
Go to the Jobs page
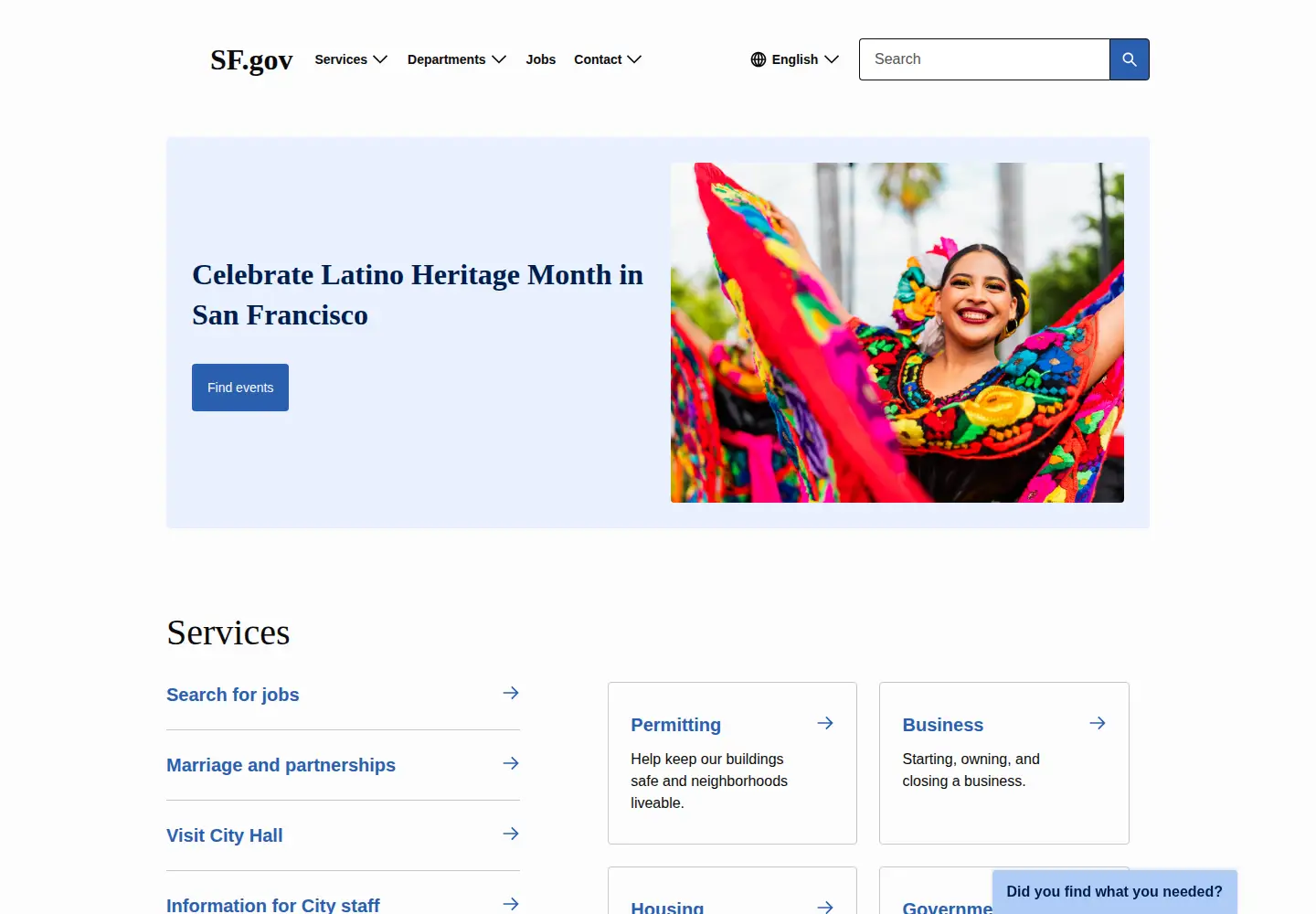click(x=541, y=59)
